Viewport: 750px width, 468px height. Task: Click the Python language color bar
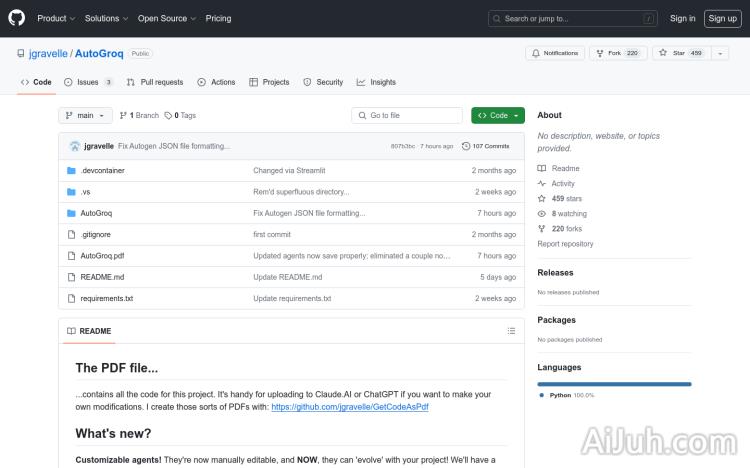coord(614,384)
